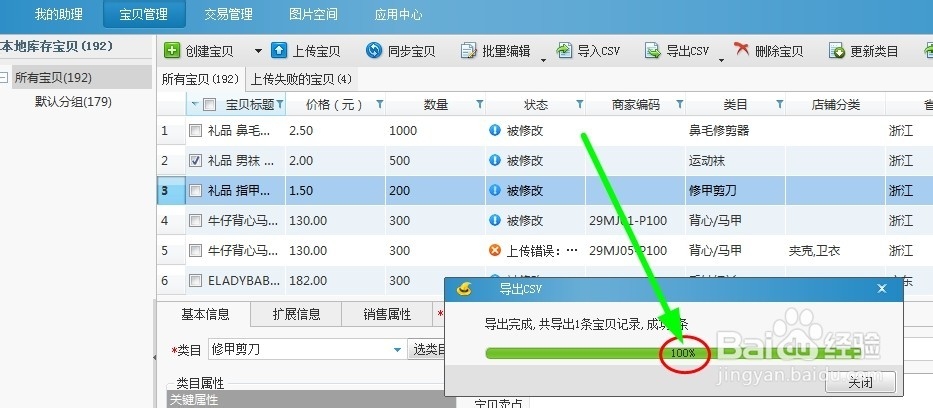Click status info icon in row 3
Image resolution: width=933 pixels, height=408 pixels.
(494, 190)
